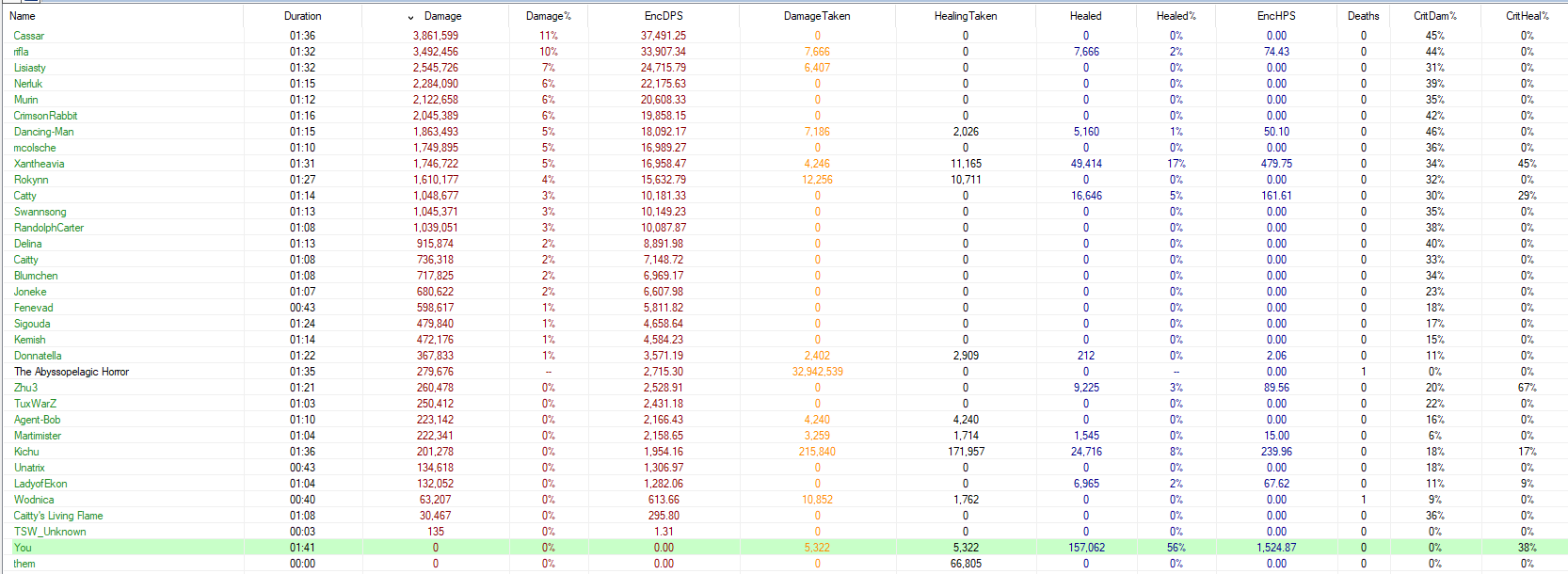This screenshot has width=1568, height=574.
Task: Select the highlighted You row
Action: (23, 548)
